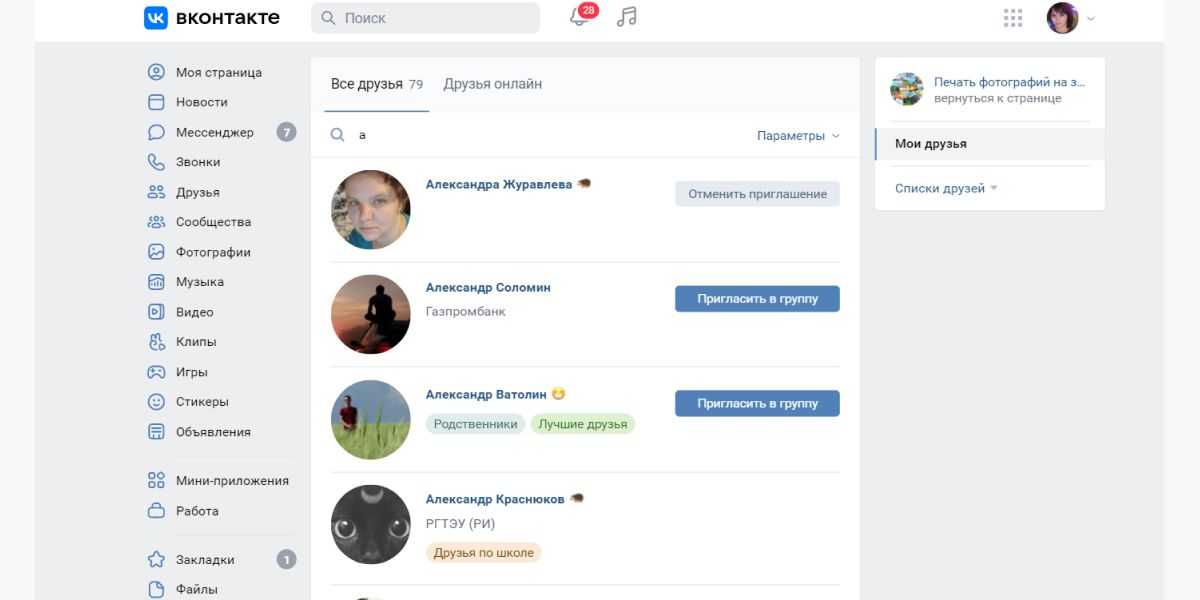Image resolution: width=1200 pixels, height=600 pixels.
Task: Click the friends search input field
Action: [x=550, y=135]
